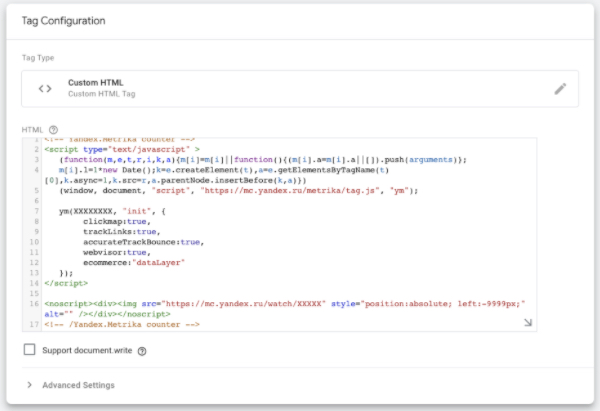600x411 pixels.
Task: Click the code editor resize handle
Action: click(528, 323)
